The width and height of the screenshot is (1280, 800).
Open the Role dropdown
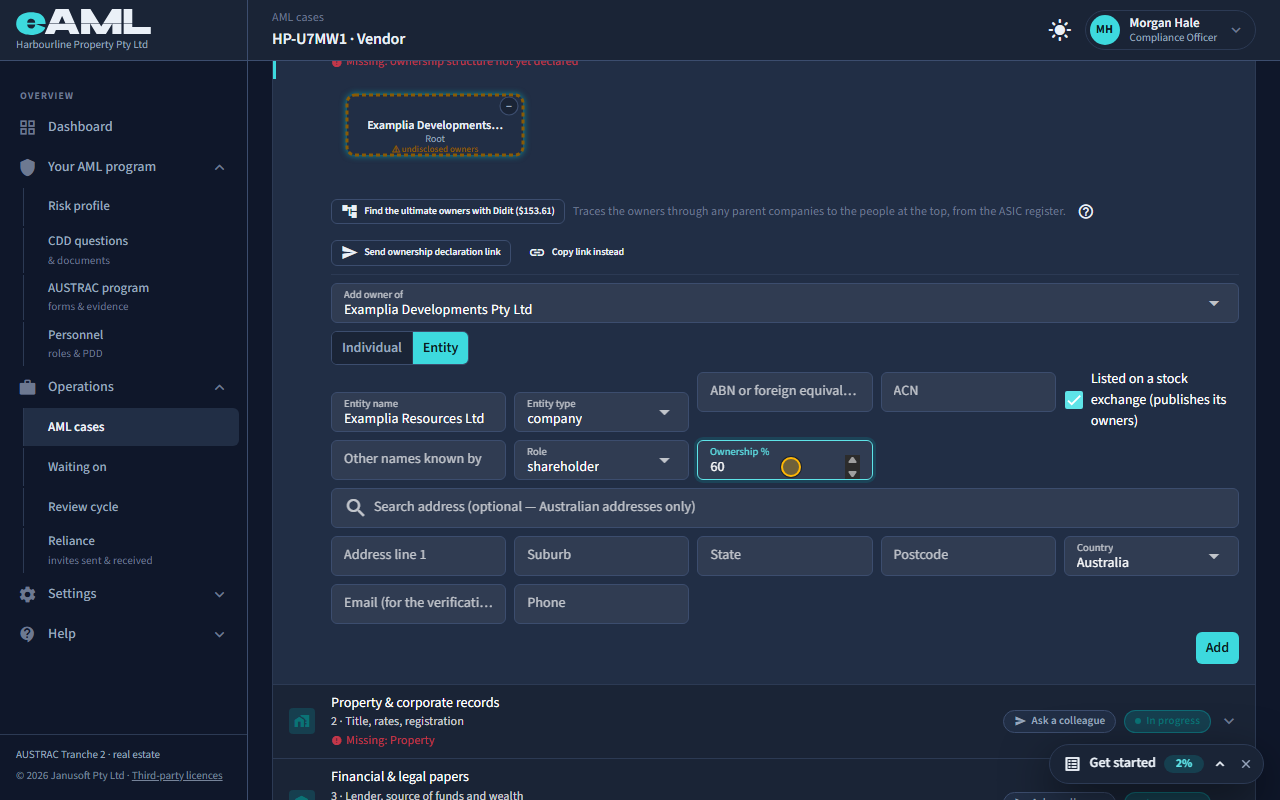(x=602, y=460)
